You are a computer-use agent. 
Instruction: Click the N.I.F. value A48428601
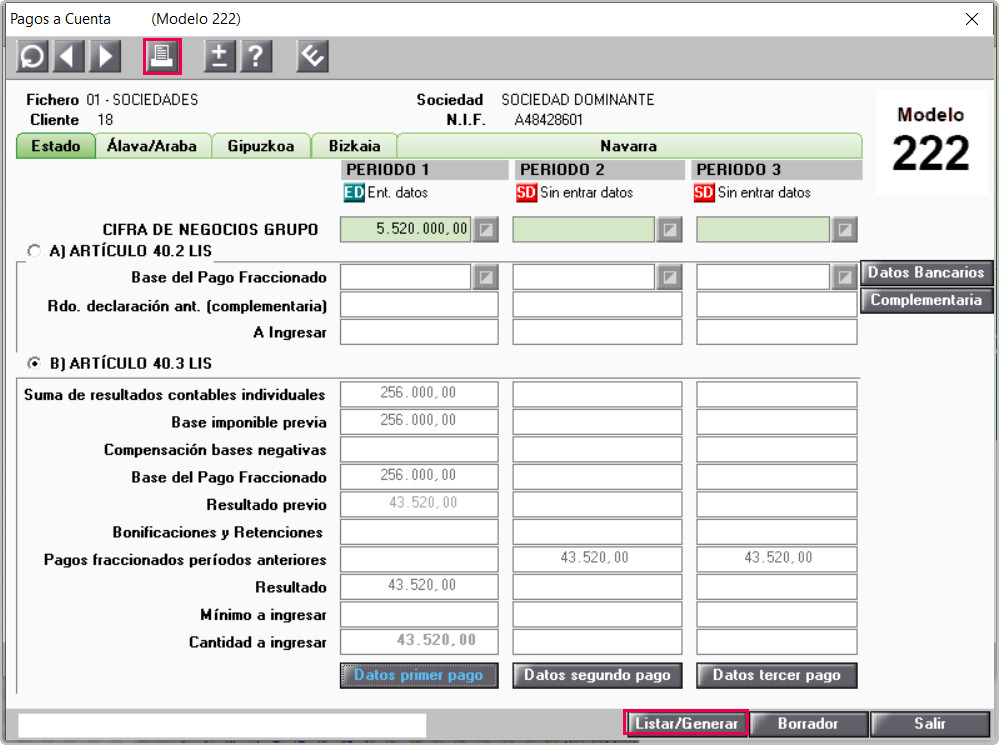[x=549, y=120]
